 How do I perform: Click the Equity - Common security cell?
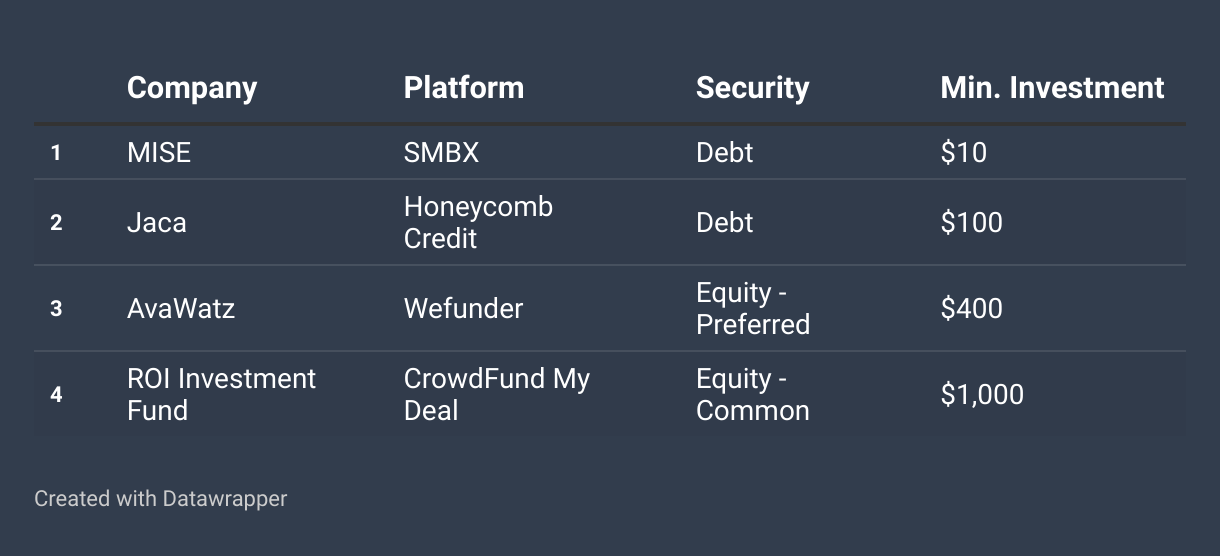coord(752,394)
